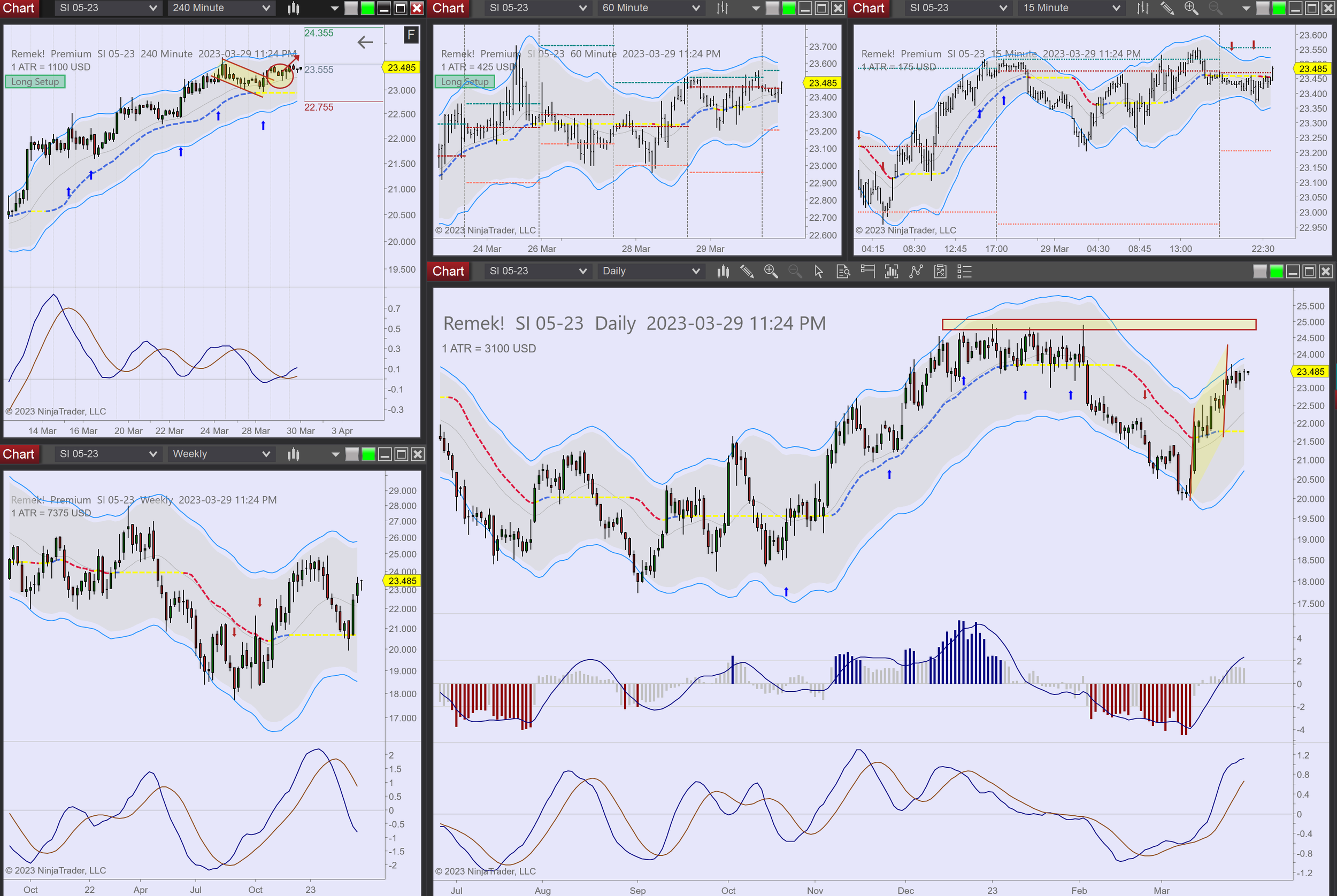Expand the Weekly interval dropdown

click(221, 454)
